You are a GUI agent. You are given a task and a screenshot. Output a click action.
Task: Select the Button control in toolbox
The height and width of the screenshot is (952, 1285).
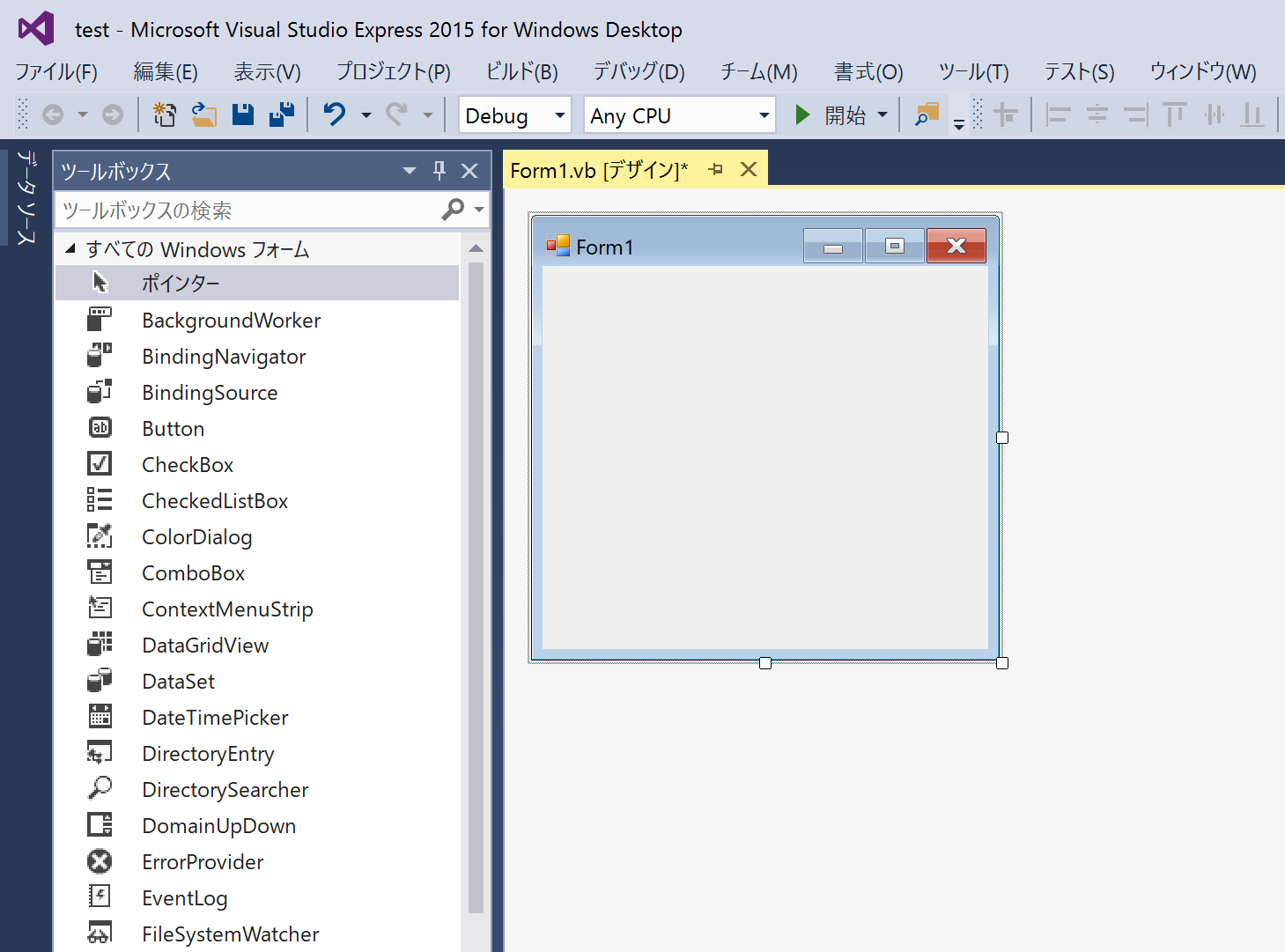point(174,429)
